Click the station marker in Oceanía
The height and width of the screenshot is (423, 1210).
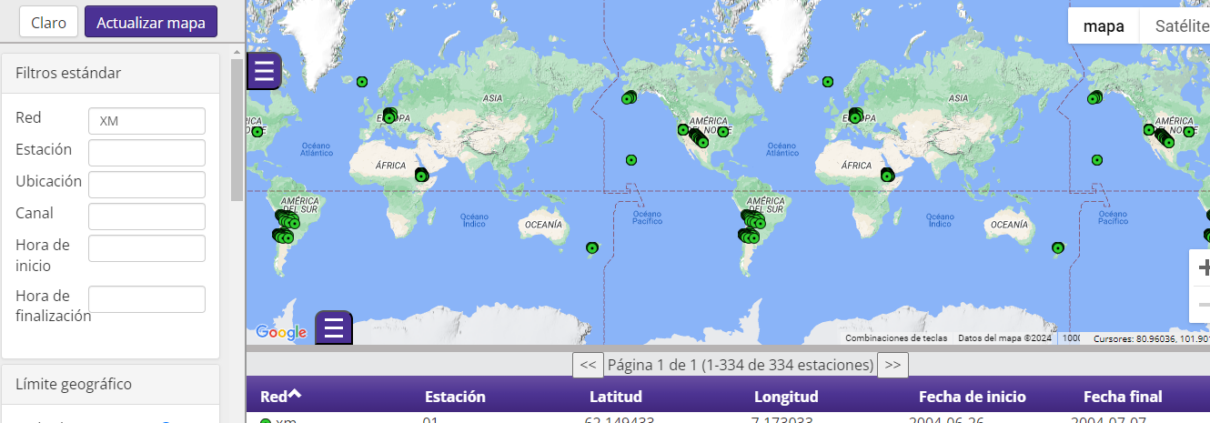pos(592,247)
